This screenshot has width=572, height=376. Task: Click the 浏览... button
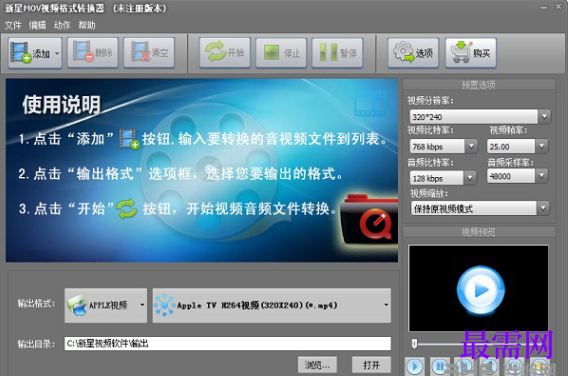click(317, 365)
